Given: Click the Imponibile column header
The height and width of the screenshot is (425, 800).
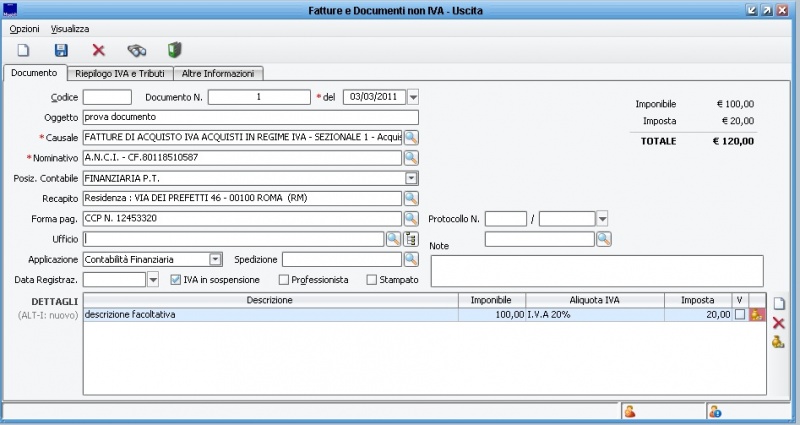Looking at the screenshot, I should coord(492,300).
